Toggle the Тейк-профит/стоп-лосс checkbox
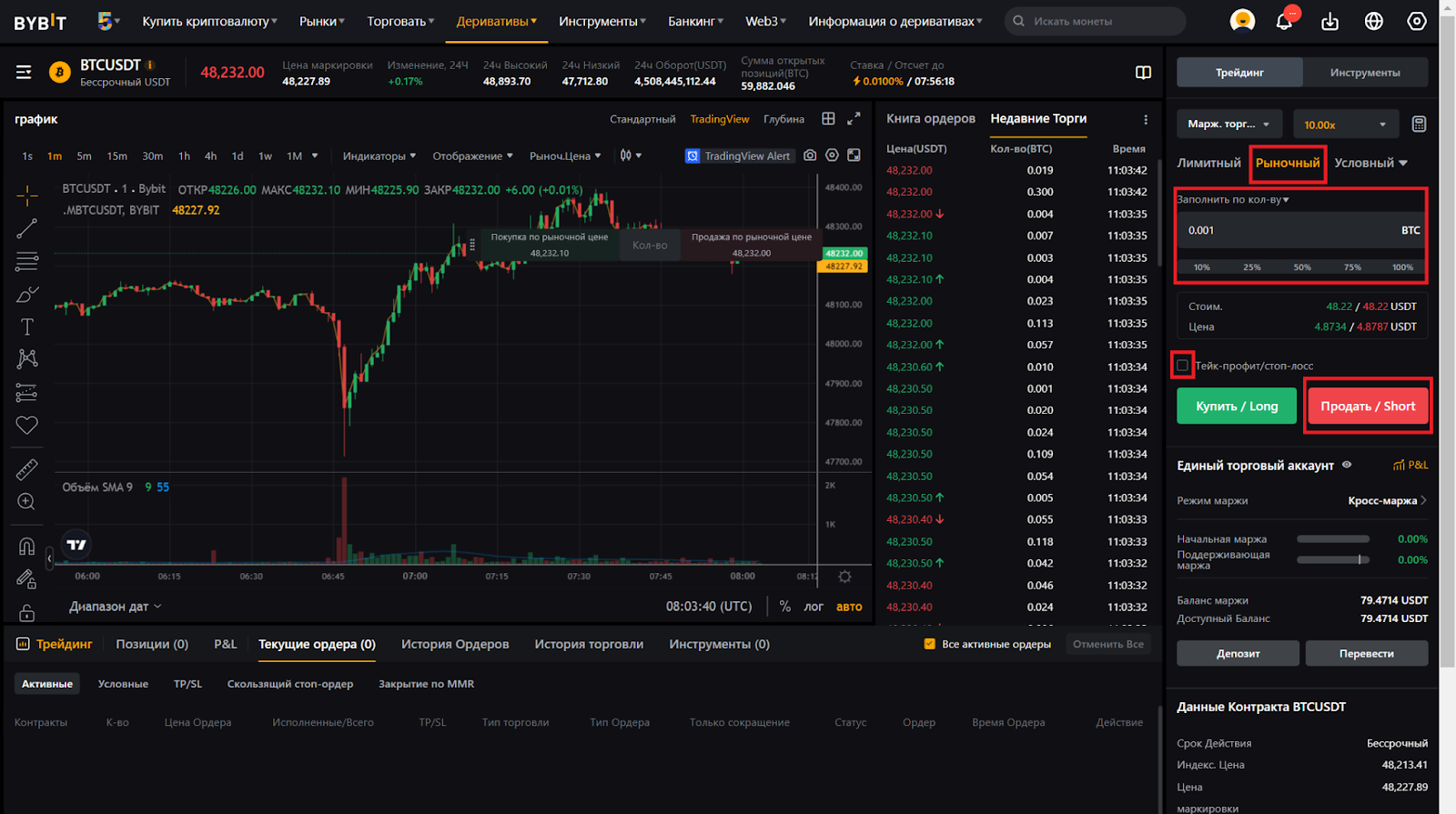 coord(1183,366)
